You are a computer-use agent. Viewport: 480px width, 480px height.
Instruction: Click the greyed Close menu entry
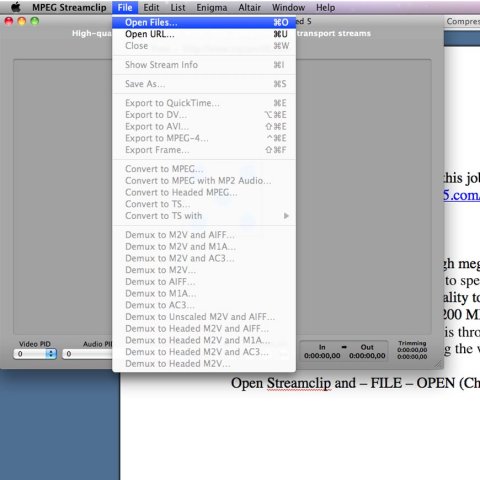[x=204, y=46]
